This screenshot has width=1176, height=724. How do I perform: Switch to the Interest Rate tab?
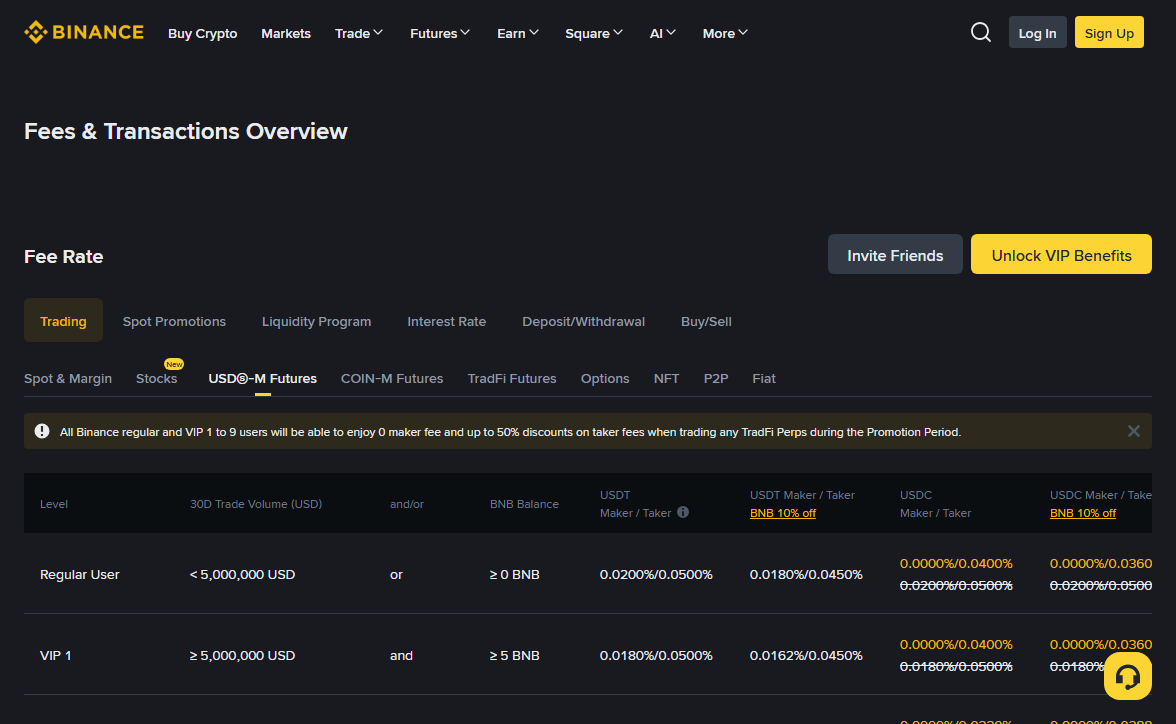click(x=446, y=321)
